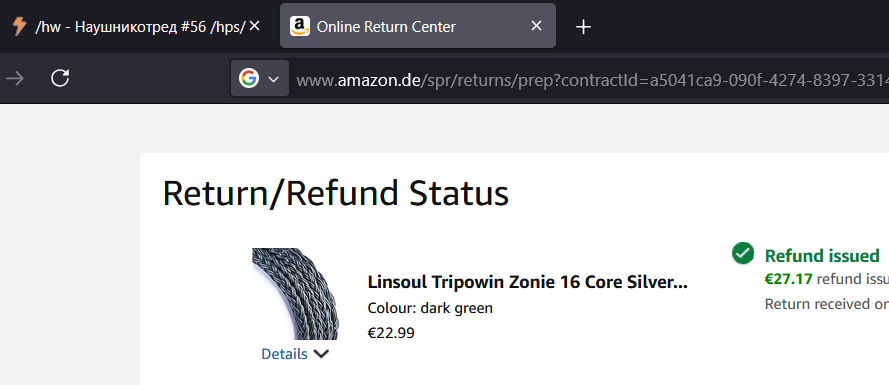Click the reload page button
The height and width of the screenshot is (385, 889).
(x=60, y=78)
